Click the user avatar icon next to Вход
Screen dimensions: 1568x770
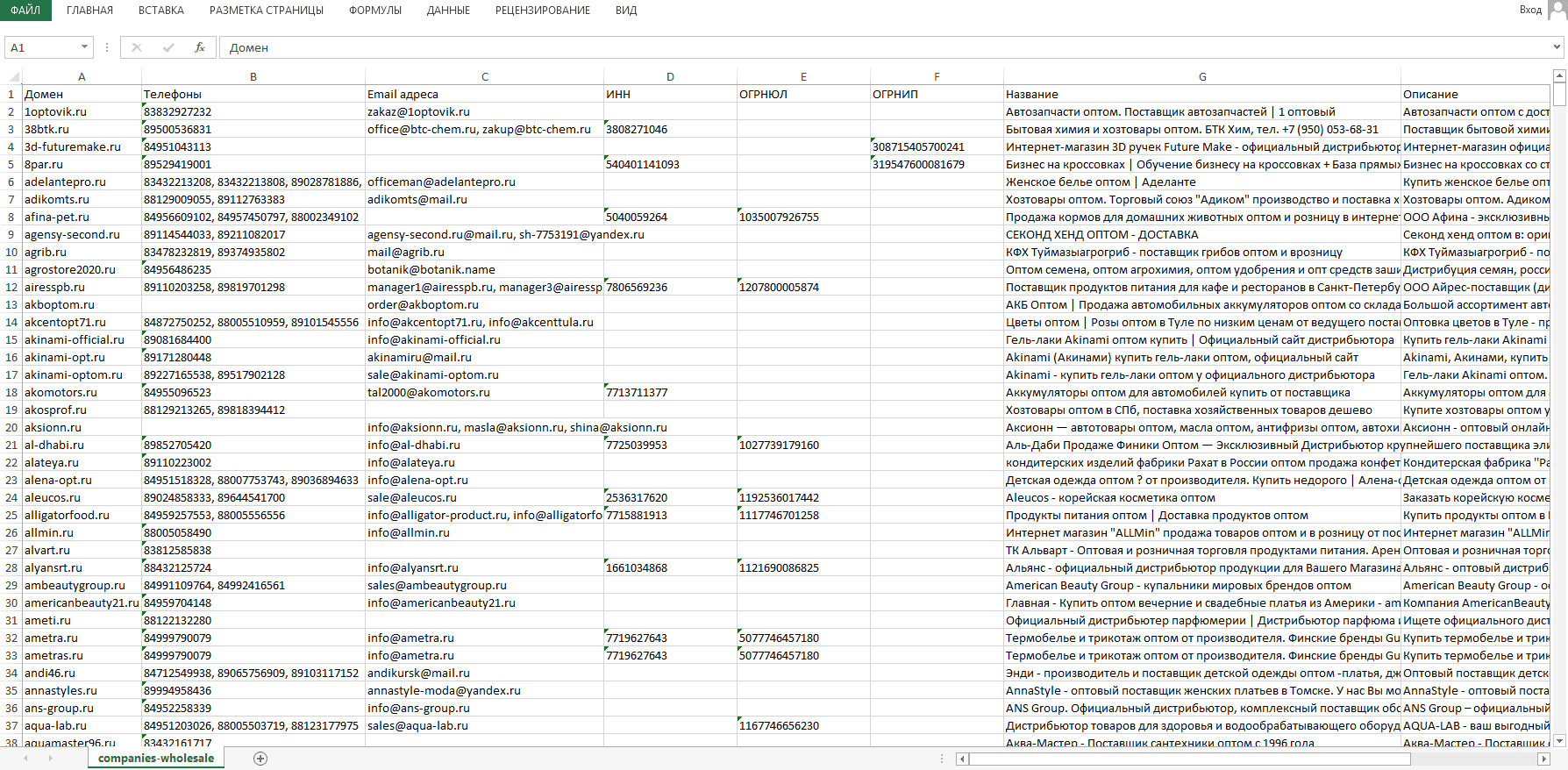click(1557, 10)
